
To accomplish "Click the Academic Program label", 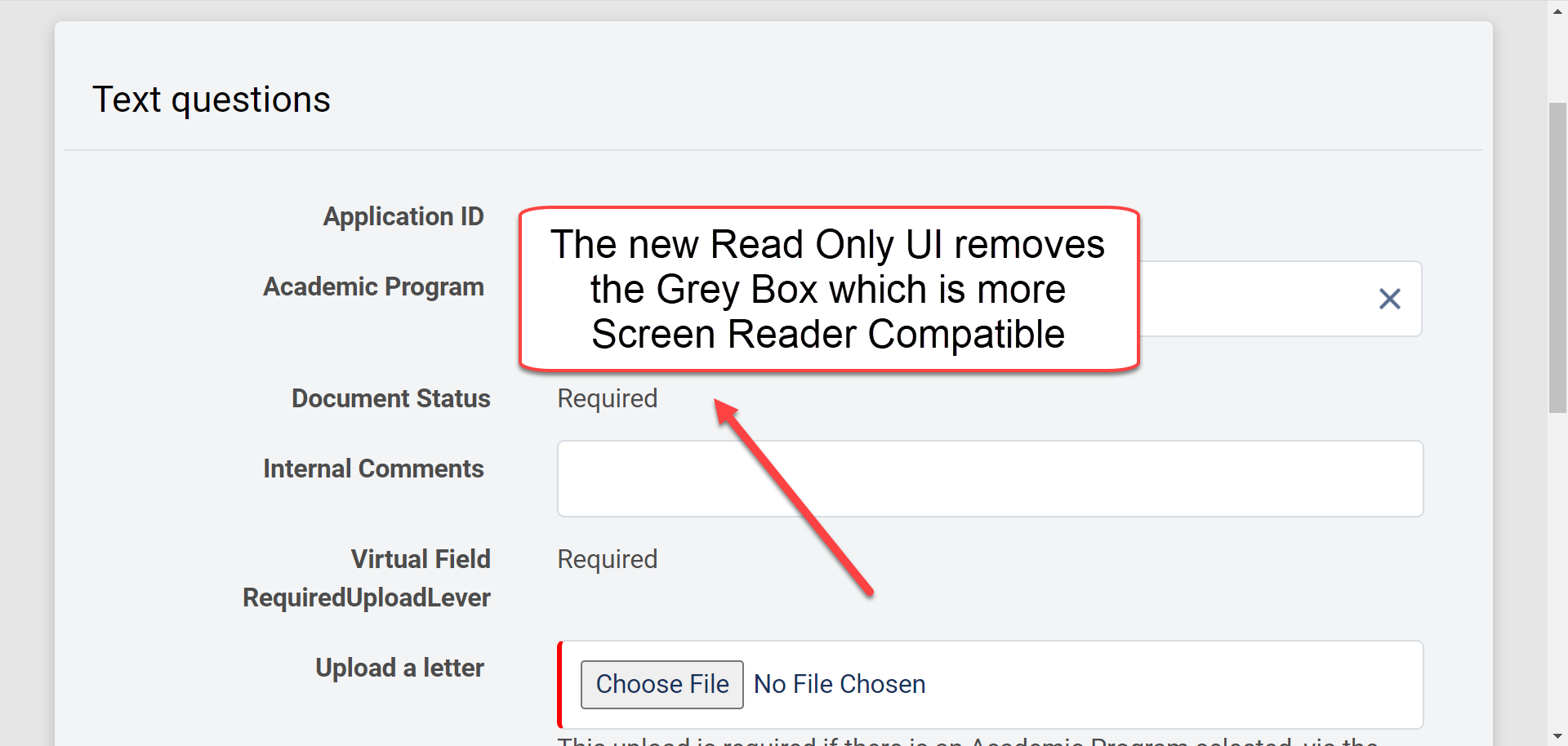I will click(373, 286).
